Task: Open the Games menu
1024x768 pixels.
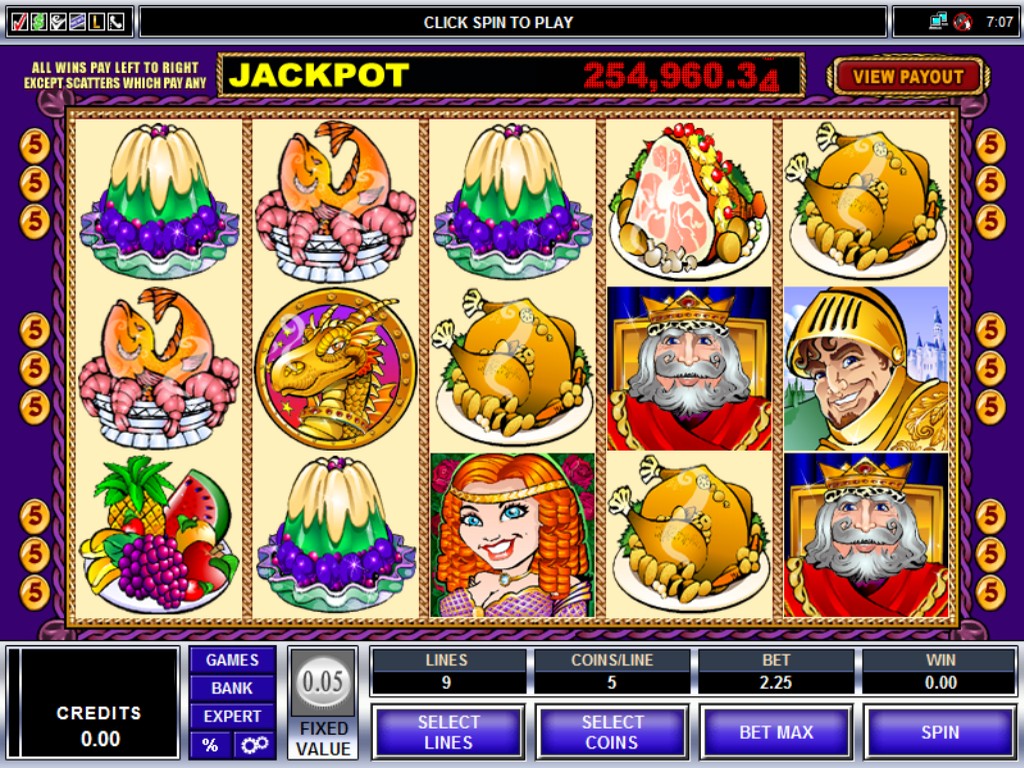Action: pyautogui.click(x=232, y=660)
